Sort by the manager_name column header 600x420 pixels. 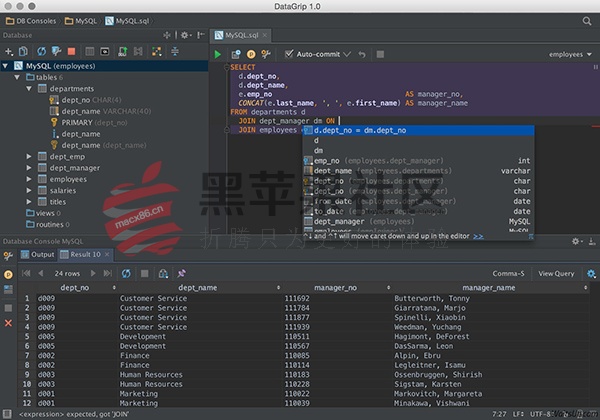pos(489,288)
